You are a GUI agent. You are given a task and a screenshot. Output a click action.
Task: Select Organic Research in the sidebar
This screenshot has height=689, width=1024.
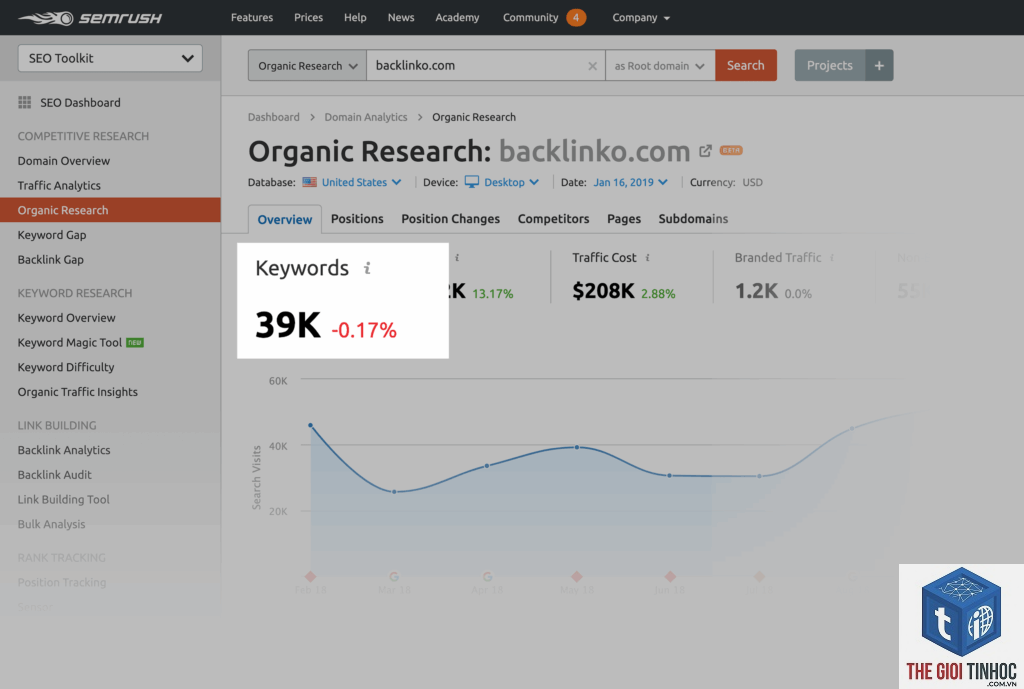(110, 210)
